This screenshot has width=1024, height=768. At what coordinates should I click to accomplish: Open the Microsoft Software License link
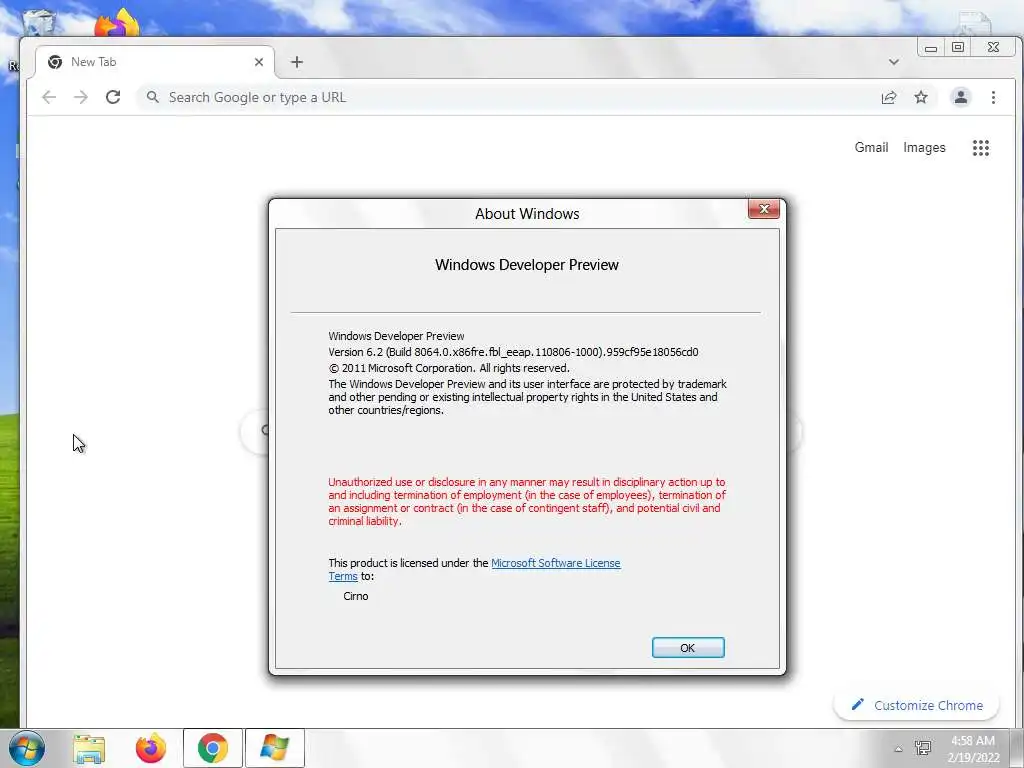coord(556,563)
